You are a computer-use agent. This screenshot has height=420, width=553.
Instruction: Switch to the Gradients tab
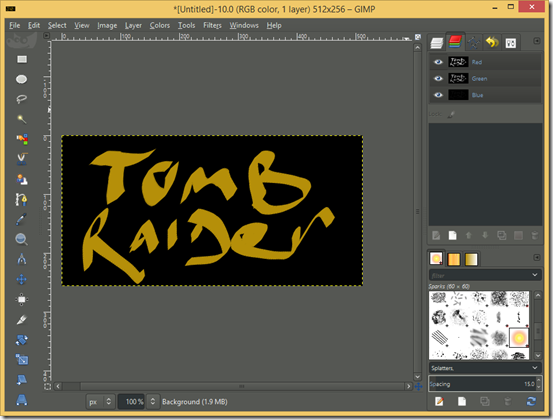click(471, 259)
